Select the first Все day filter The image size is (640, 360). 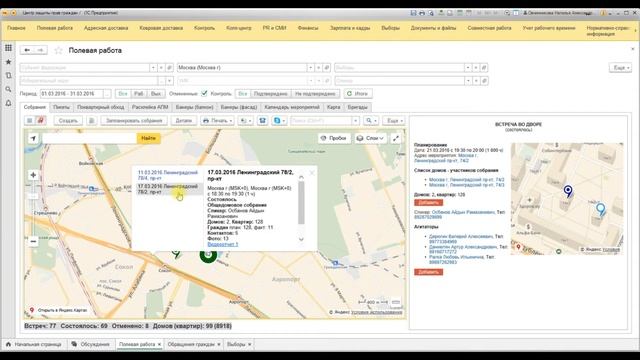123,94
